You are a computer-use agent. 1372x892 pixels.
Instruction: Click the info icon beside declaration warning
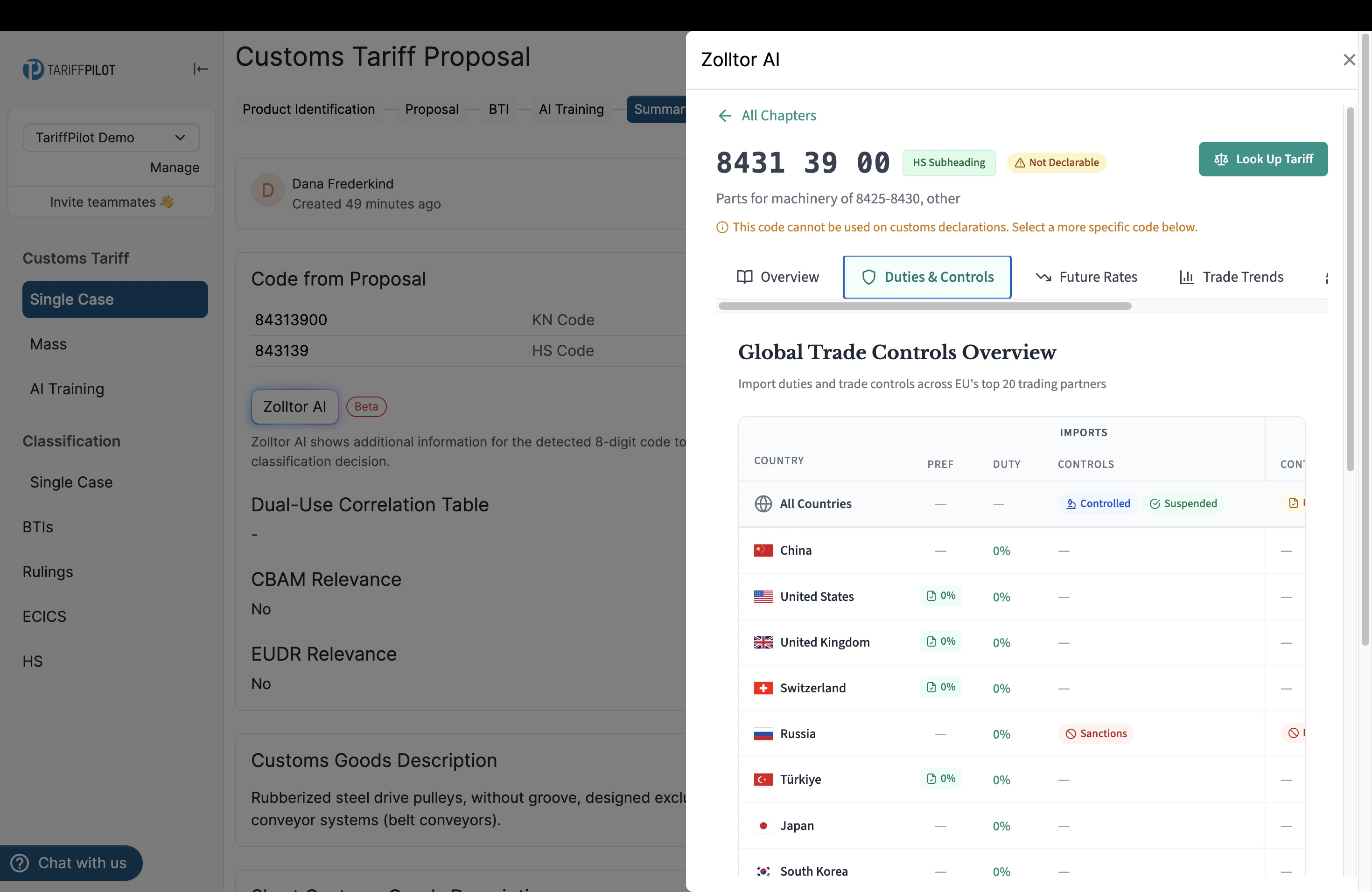click(722, 228)
